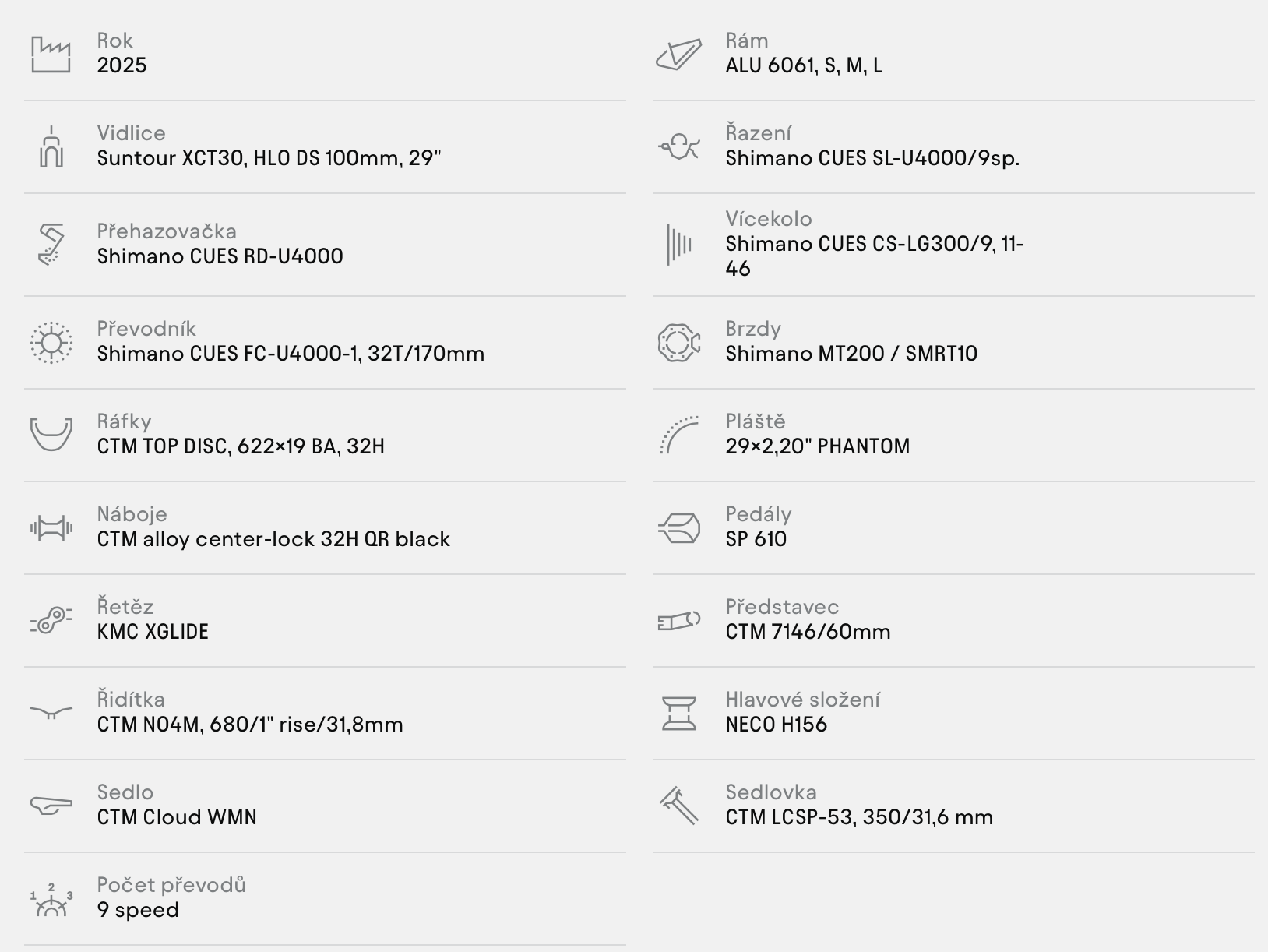Click the shifter icon beside Řazení

(x=679, y=146)
